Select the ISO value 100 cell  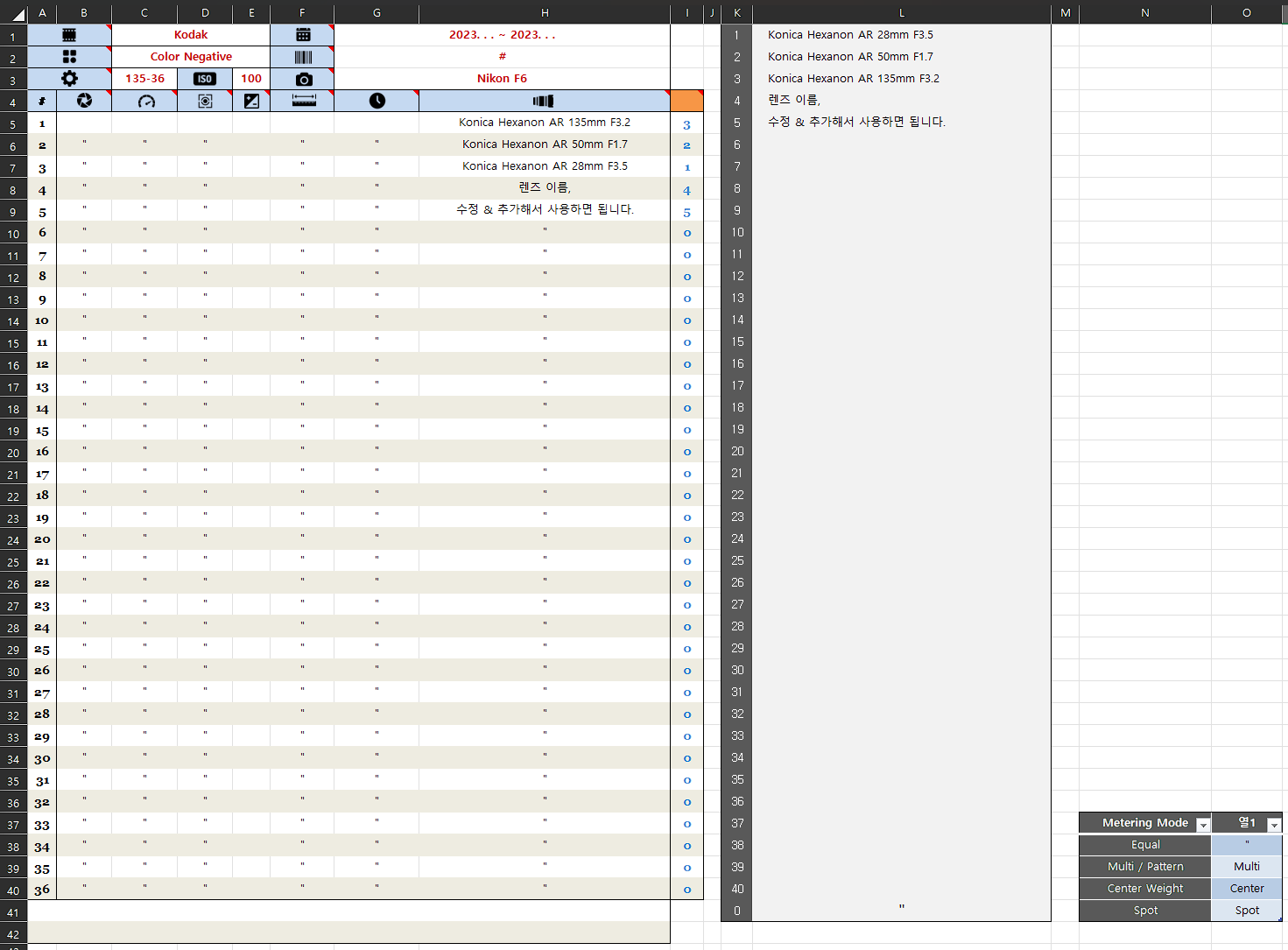pos(251,79)
